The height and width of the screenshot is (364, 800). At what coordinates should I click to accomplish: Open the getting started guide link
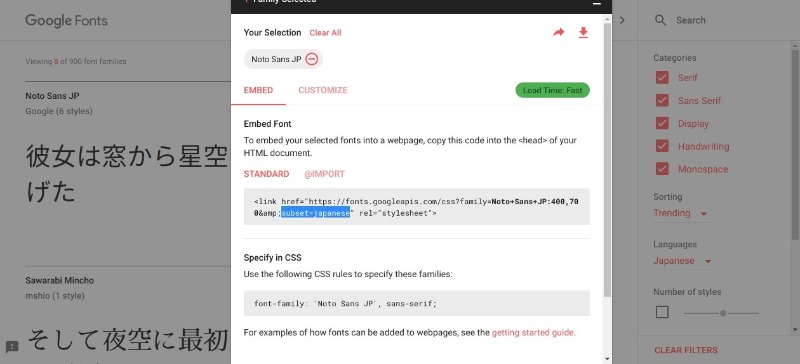(534, 333)
